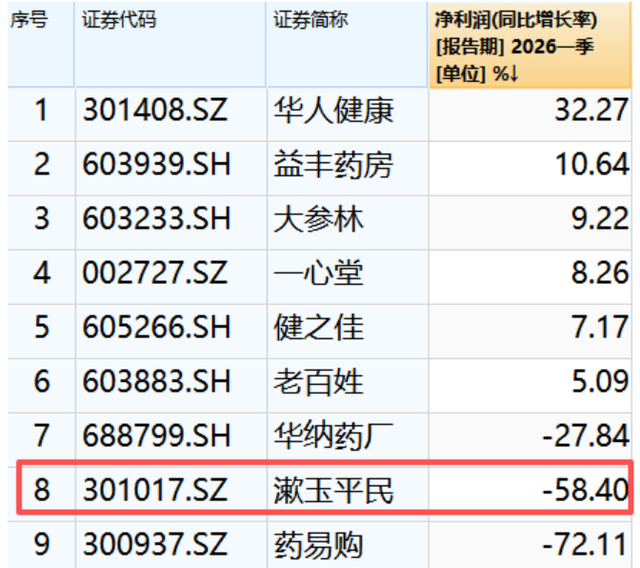Open the 药易购 security name
The image size is (640, 568).
point(318,545)
